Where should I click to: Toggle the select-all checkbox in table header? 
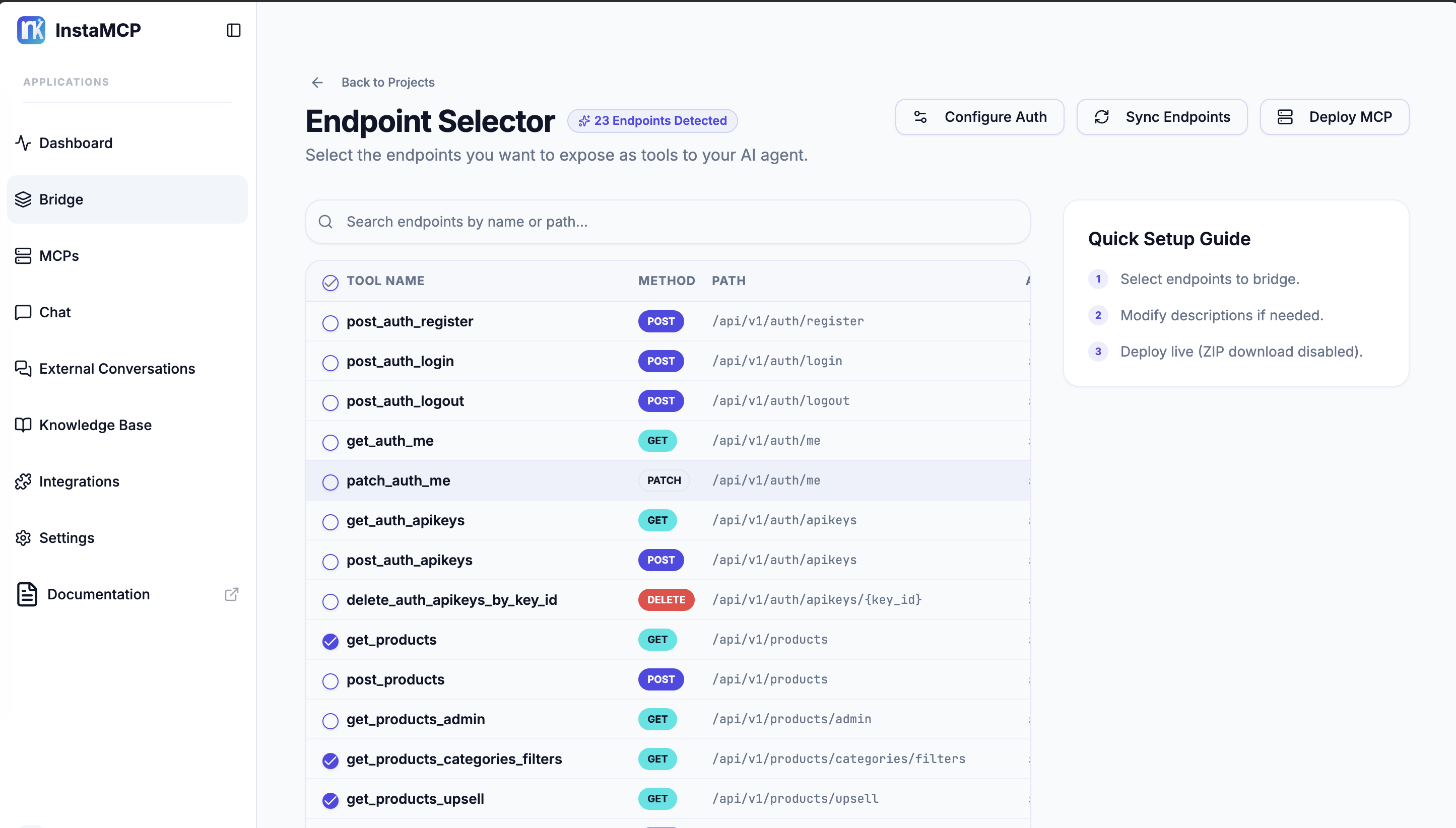coord(330,283)
